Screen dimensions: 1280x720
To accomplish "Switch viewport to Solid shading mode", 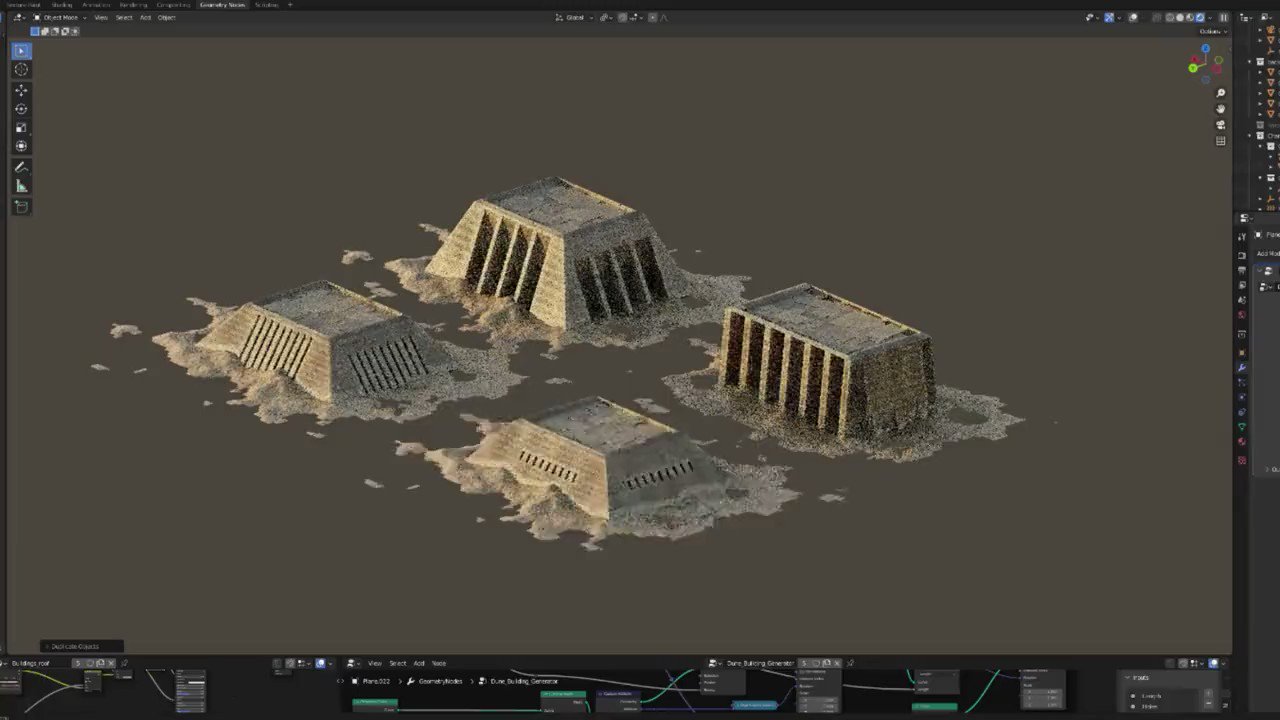I will pos(1181,17).
